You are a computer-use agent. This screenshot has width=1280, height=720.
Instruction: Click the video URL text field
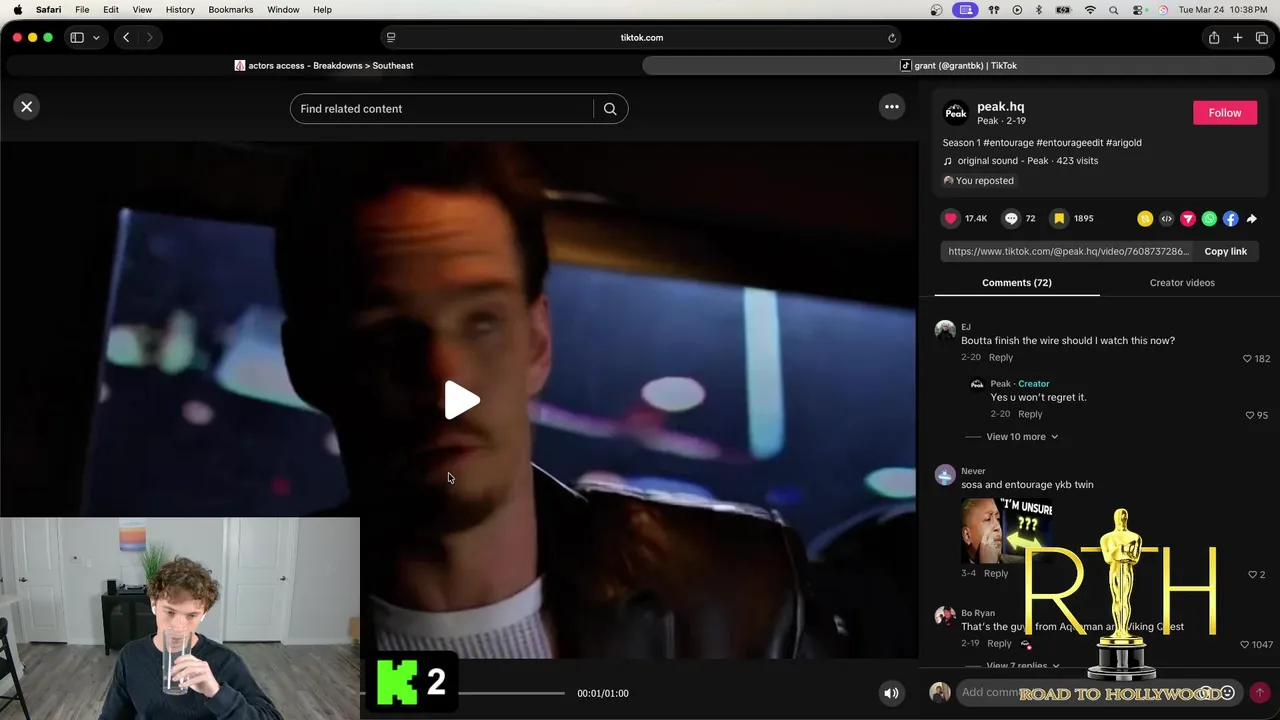pos(1067,252)
